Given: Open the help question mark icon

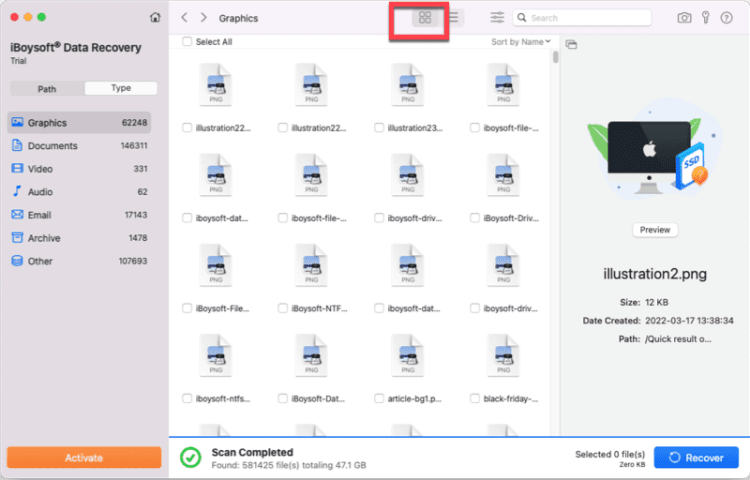Looking at the screenshot, I should point(727,18).
